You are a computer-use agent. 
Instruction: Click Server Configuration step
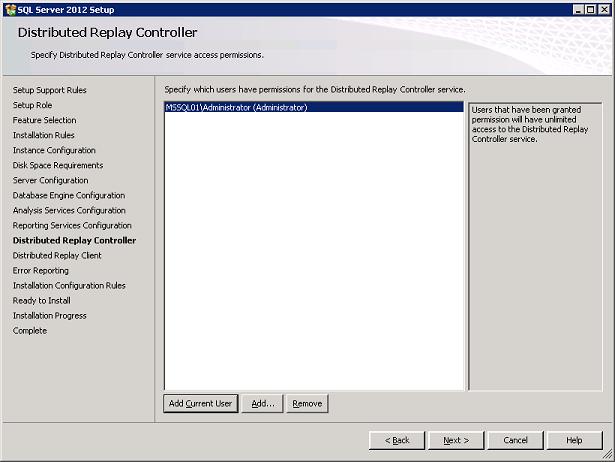click(51, 180)
